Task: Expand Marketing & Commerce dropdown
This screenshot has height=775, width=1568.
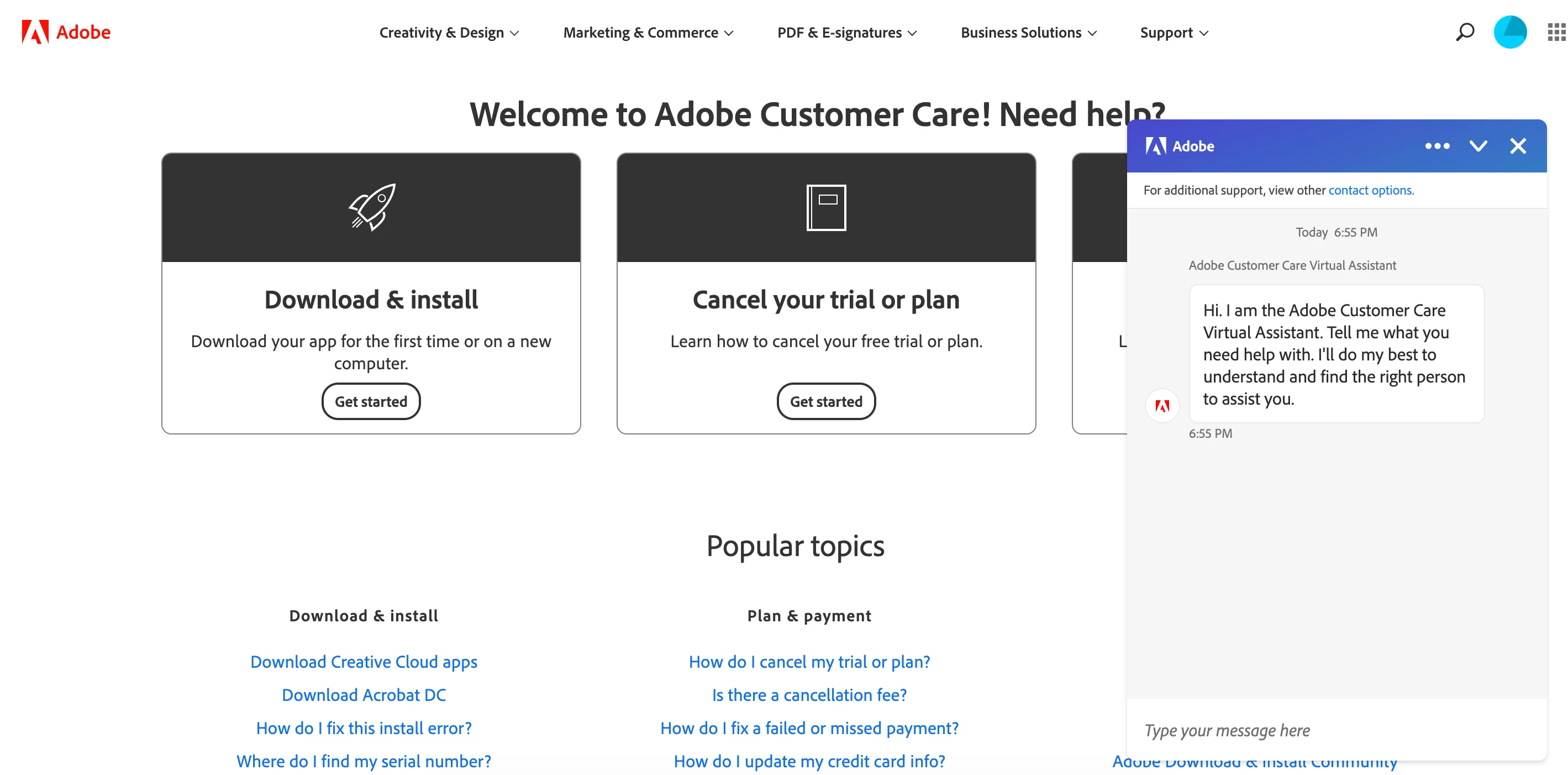Action: (x=648, y=33)
